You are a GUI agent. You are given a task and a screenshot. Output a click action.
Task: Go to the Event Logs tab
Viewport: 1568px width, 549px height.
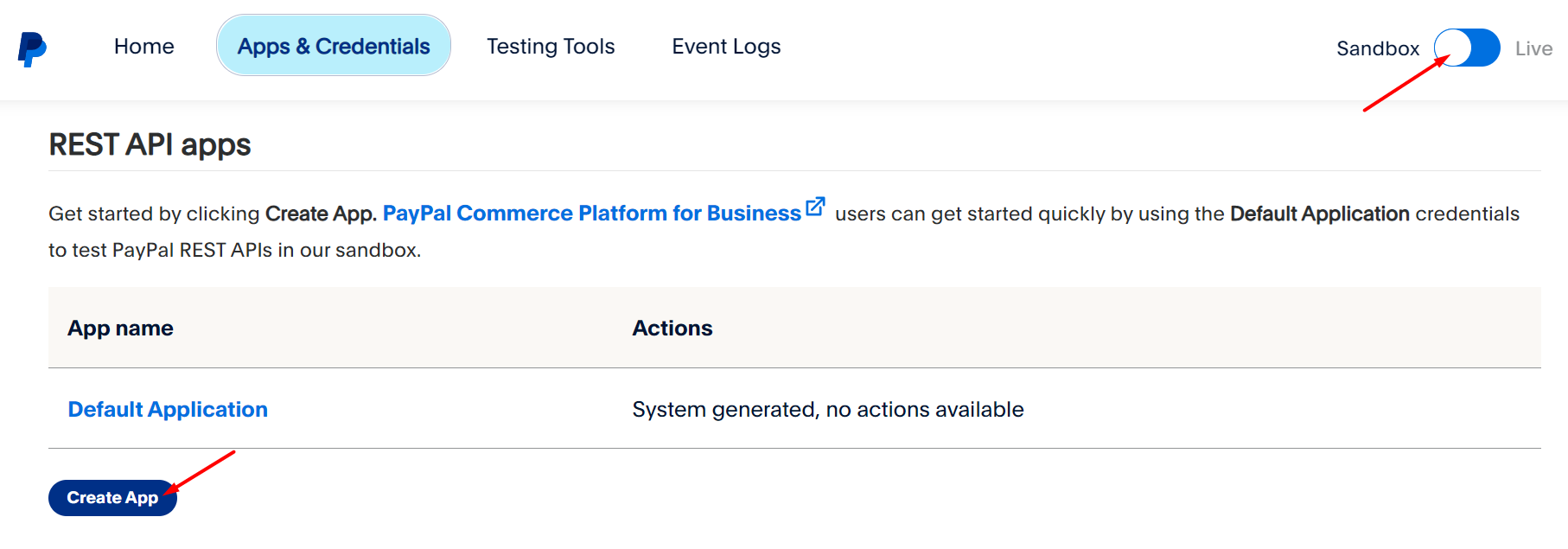pyautogui.click(x=726, y=47)
